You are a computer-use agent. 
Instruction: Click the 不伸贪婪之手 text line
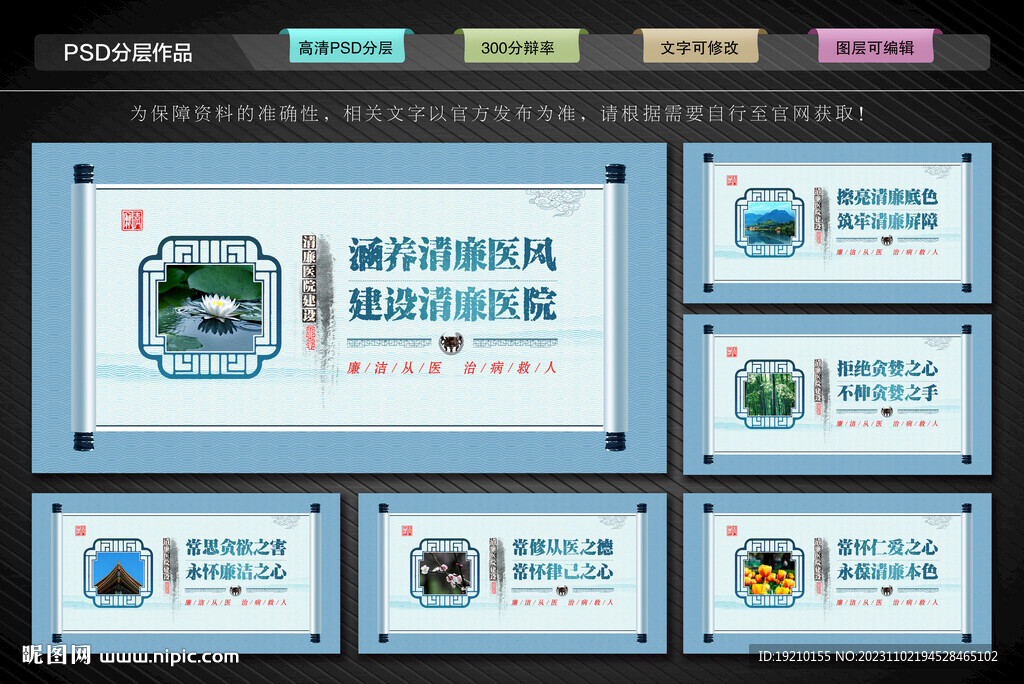click(888, 393)
